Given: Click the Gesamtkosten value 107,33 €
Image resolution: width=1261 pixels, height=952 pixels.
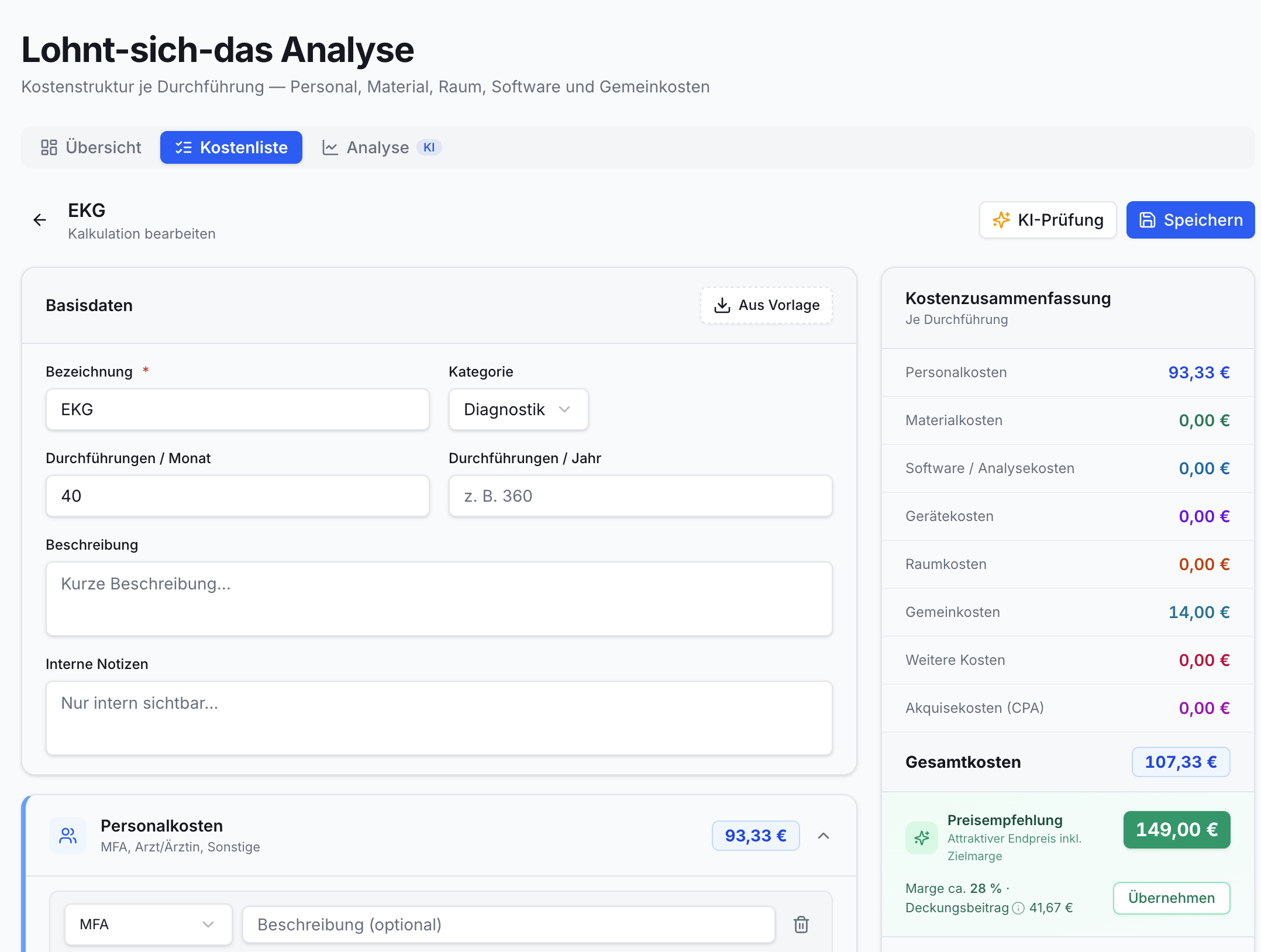Looking at the screenshot, I should point(1181,762).
